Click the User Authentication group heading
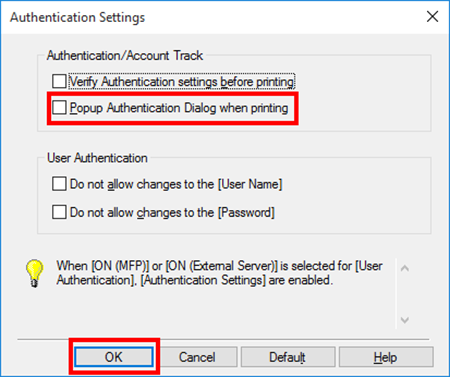Screen dimensions: 450x377 click(x=97, y=158)
